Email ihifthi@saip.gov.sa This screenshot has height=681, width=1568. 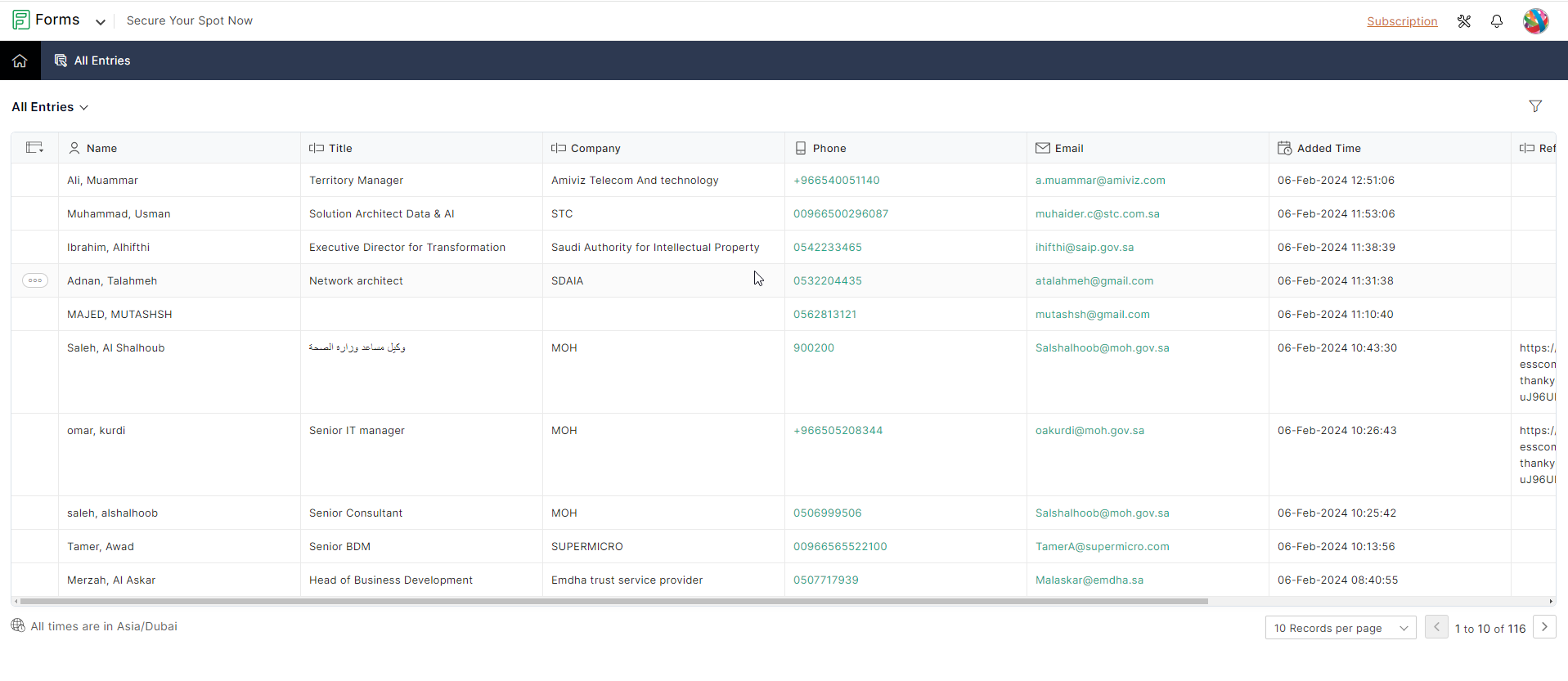1084,247
